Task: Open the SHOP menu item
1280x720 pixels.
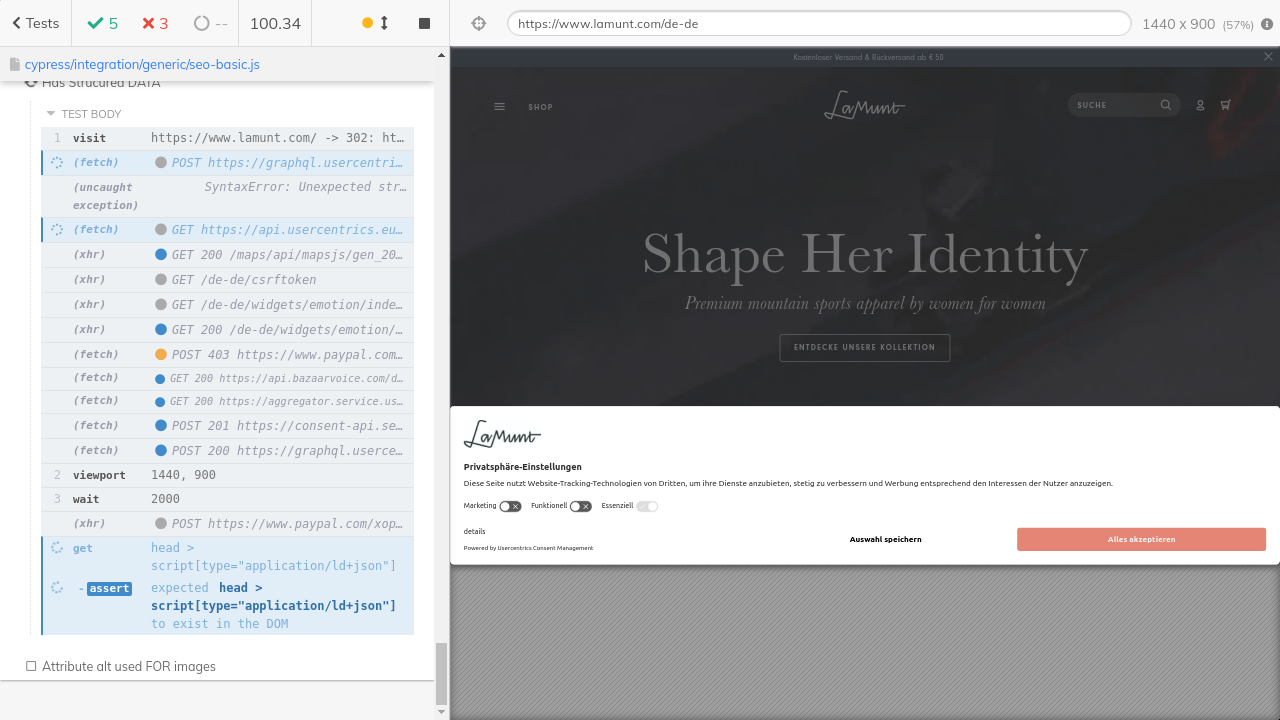Action: [x=540, y=107]
